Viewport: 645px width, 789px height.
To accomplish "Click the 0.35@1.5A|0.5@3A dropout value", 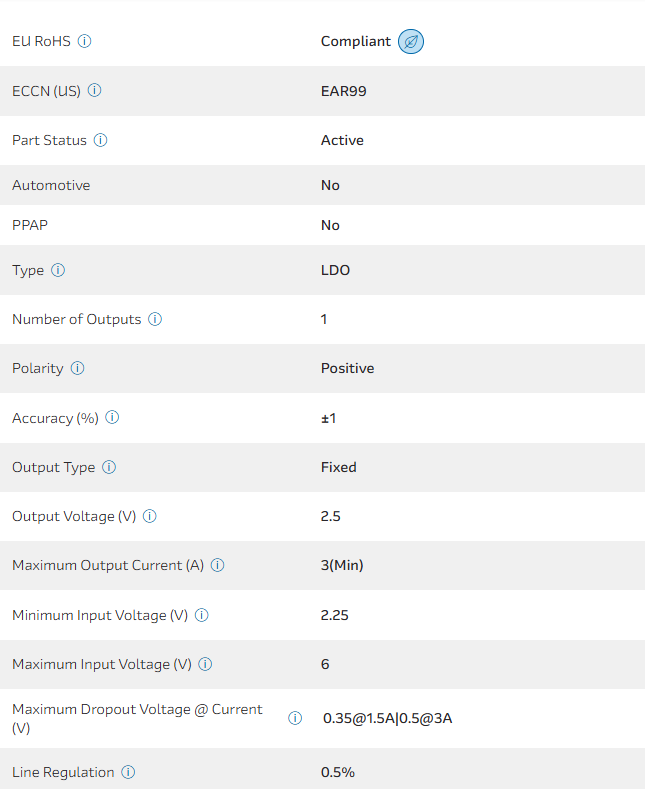I will pos(387,718).
